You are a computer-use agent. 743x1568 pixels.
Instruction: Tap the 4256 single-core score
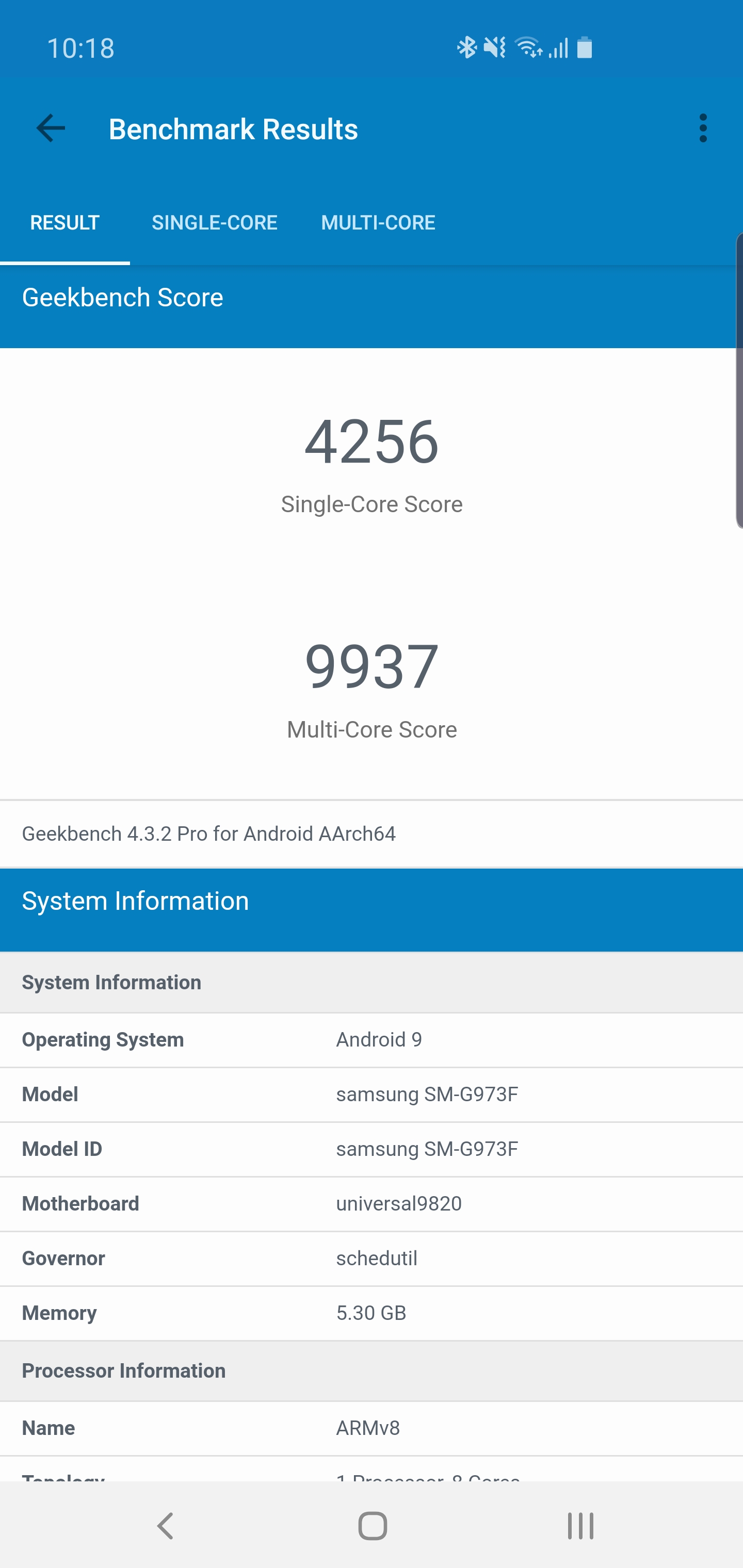[x=372, y=442]
